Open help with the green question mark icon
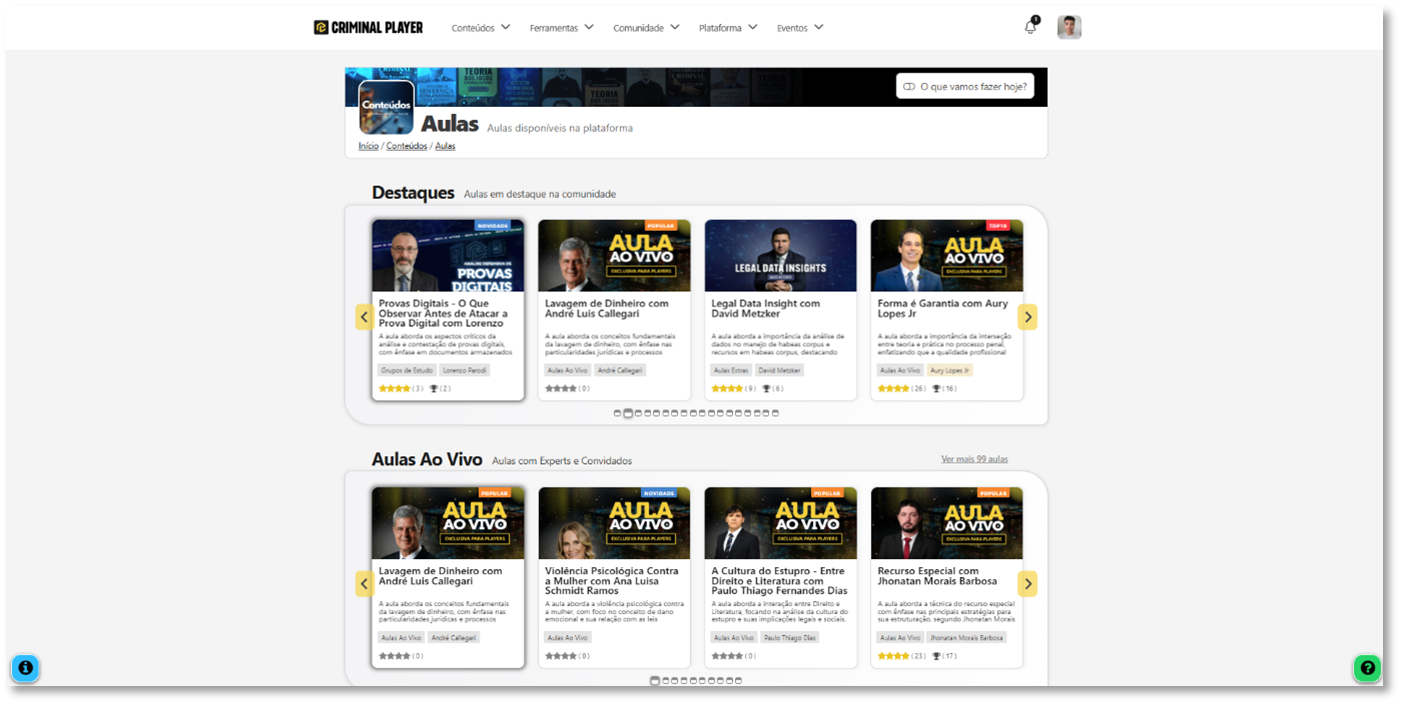The image size is (1402, 705). click(x=1366, y=668)
